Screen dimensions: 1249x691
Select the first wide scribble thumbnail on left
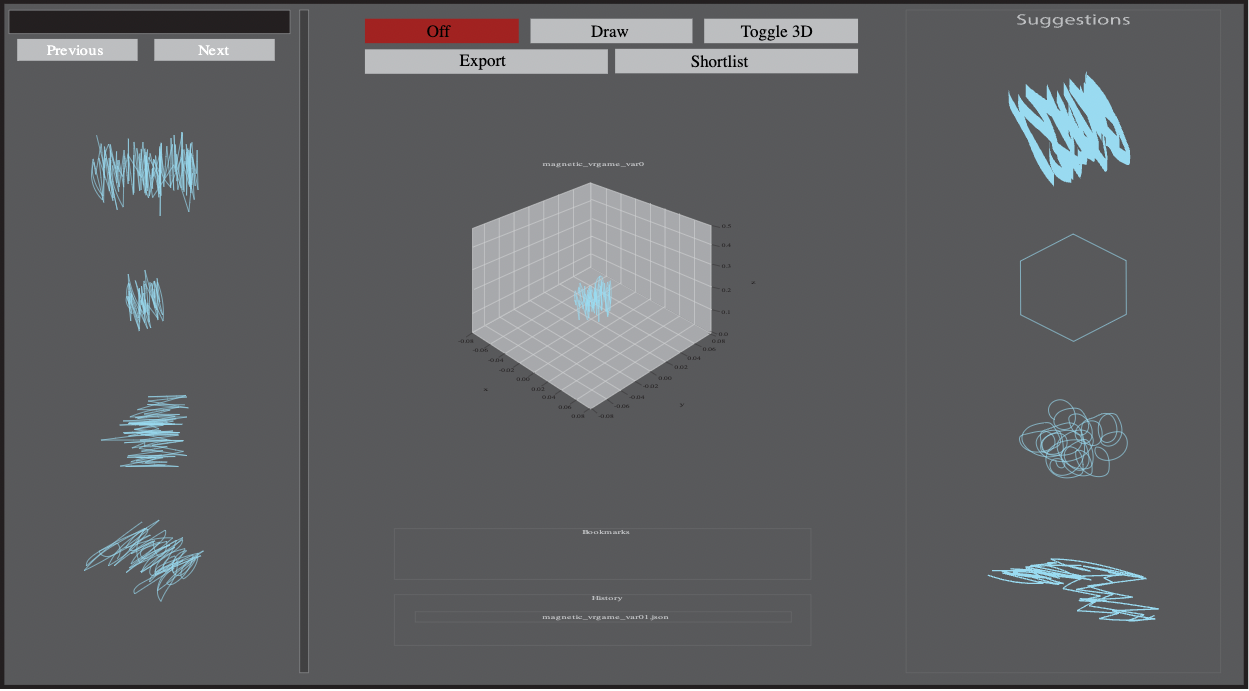coord(146,172)
